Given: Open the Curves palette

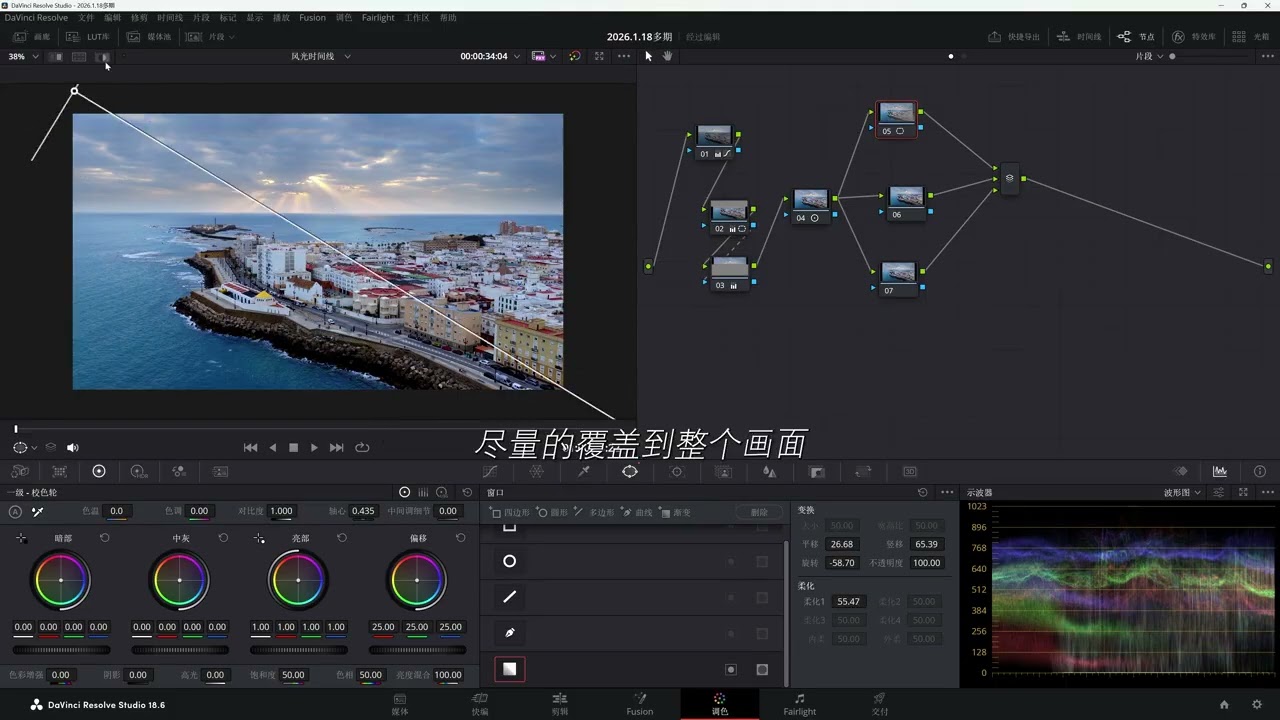Looking at the screenshot, I should 490,471.
